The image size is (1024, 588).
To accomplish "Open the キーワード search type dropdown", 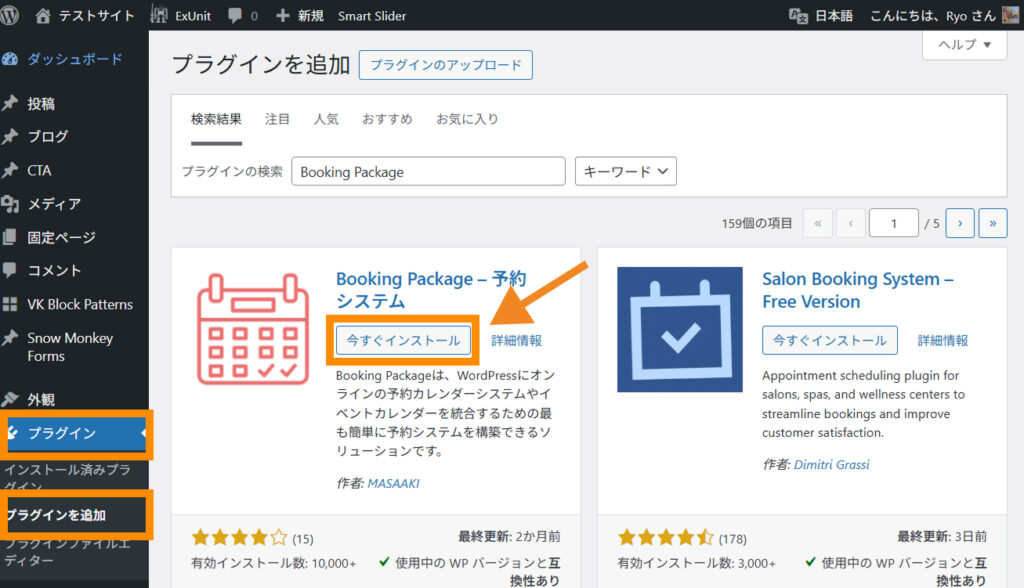I will (x=626, y=171).
